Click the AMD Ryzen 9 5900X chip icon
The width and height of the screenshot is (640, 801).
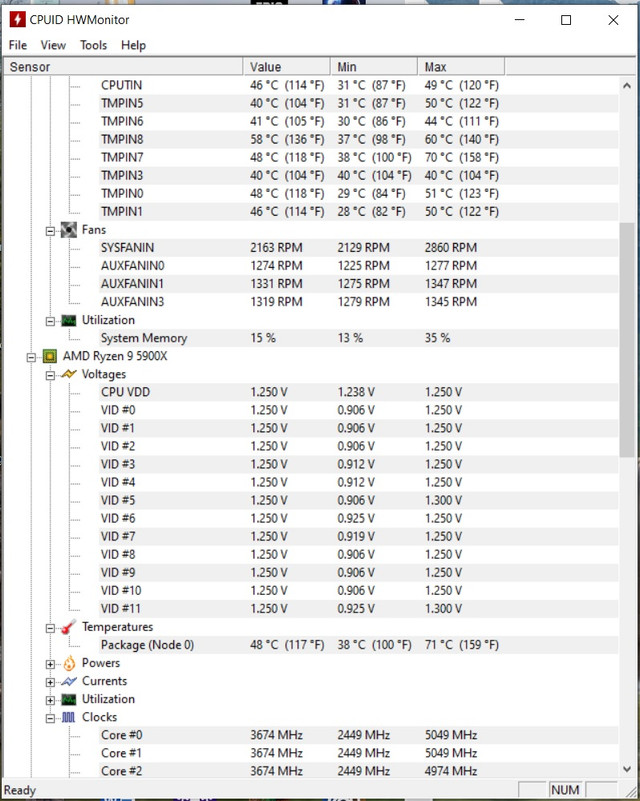coord(49,356)
